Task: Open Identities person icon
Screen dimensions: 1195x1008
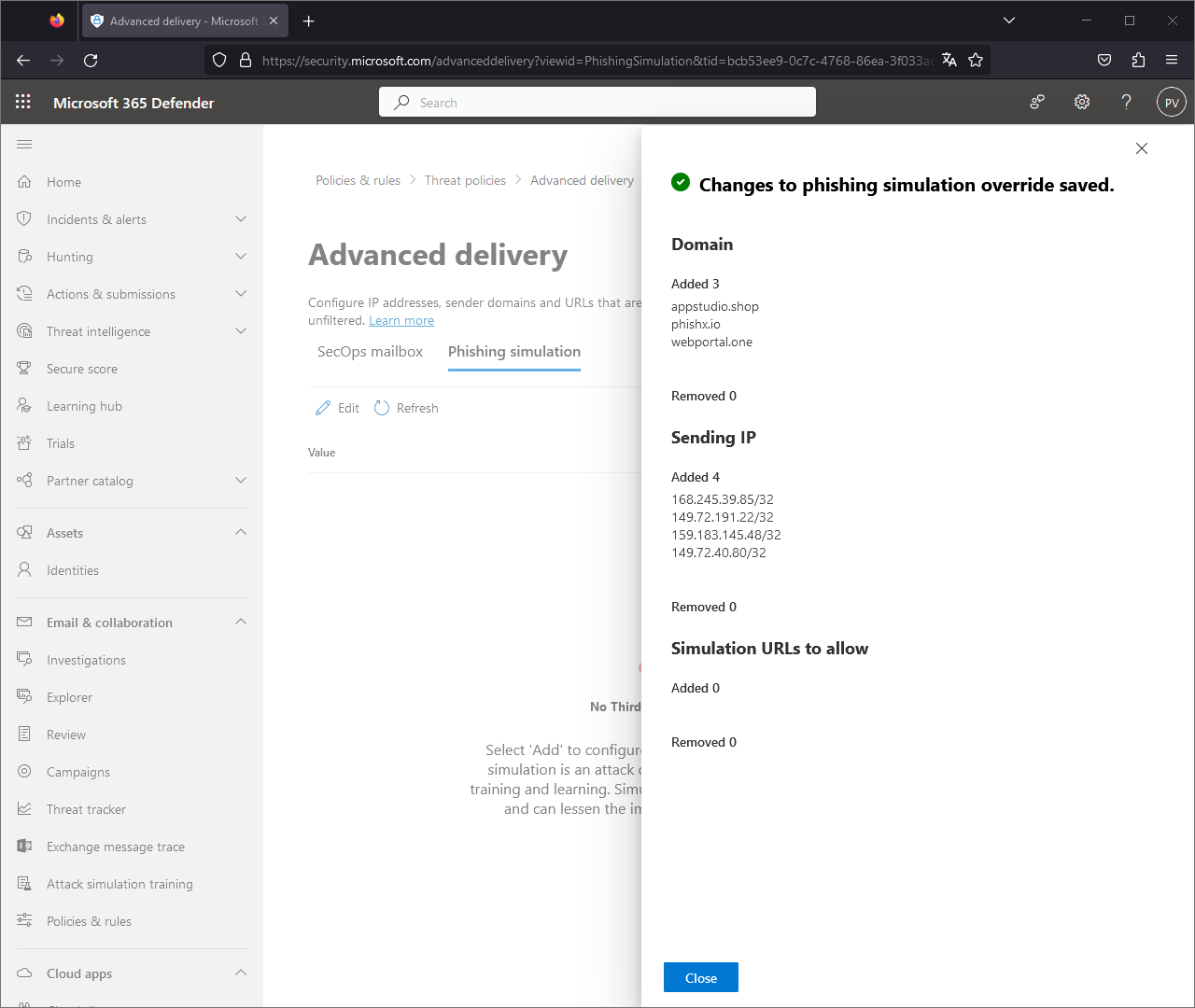Action: (x=24, y=569)
